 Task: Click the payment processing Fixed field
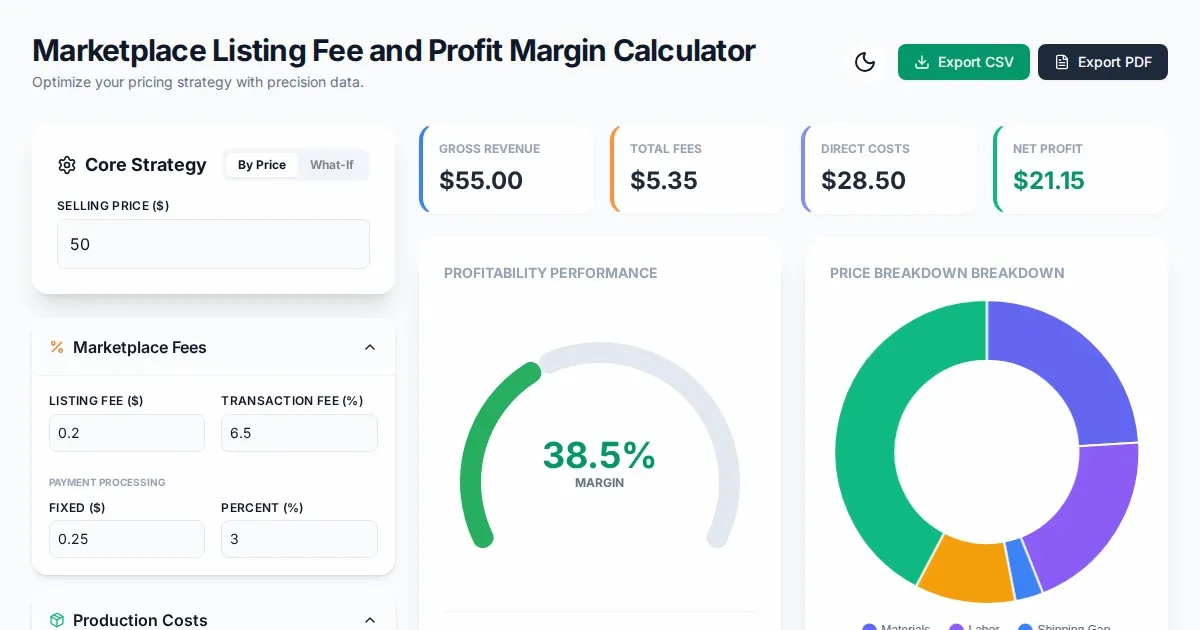click(127, 539)
